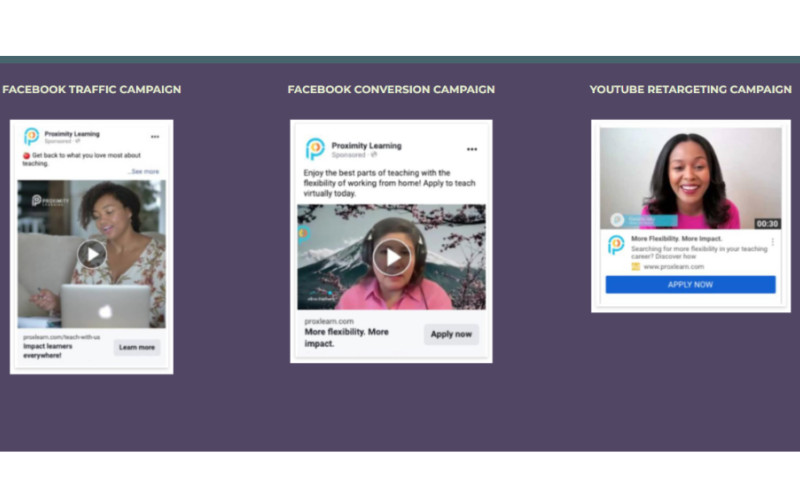Open vertical dots menu on YouTube ad

[772, 242]
